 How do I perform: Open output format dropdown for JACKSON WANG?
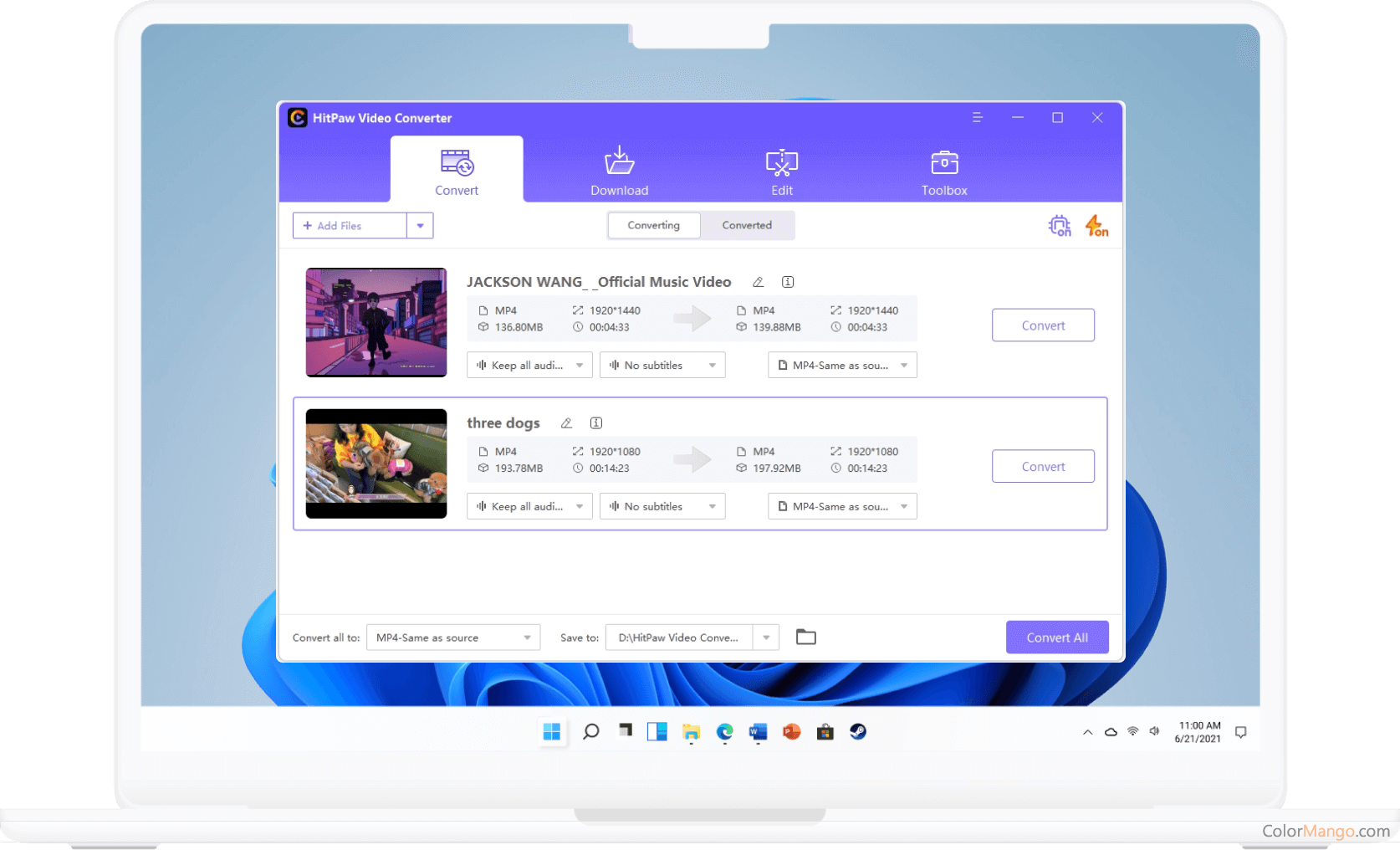pyautogui.click(x=842, y=366)
